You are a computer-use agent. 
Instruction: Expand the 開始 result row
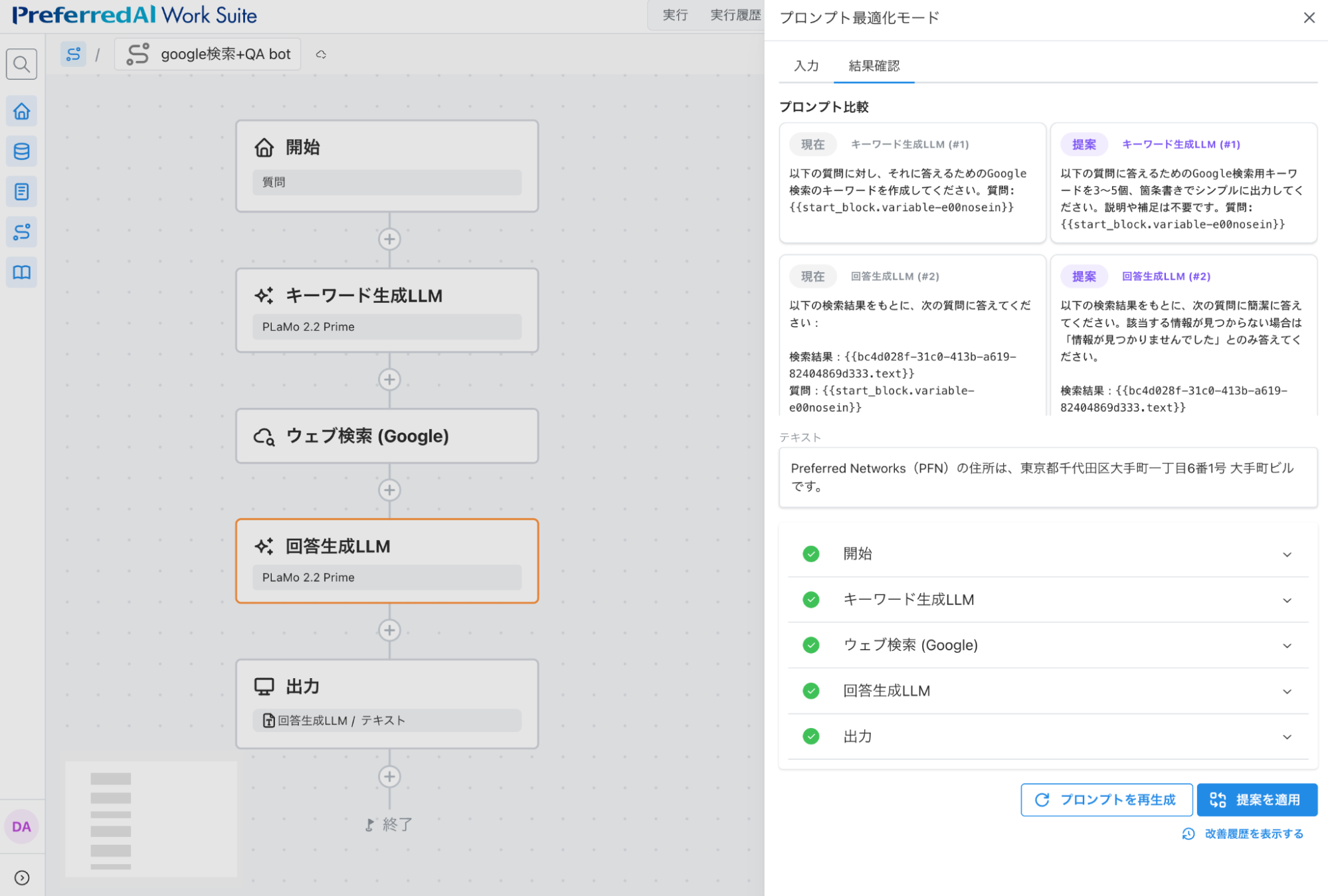(1286, 554)
